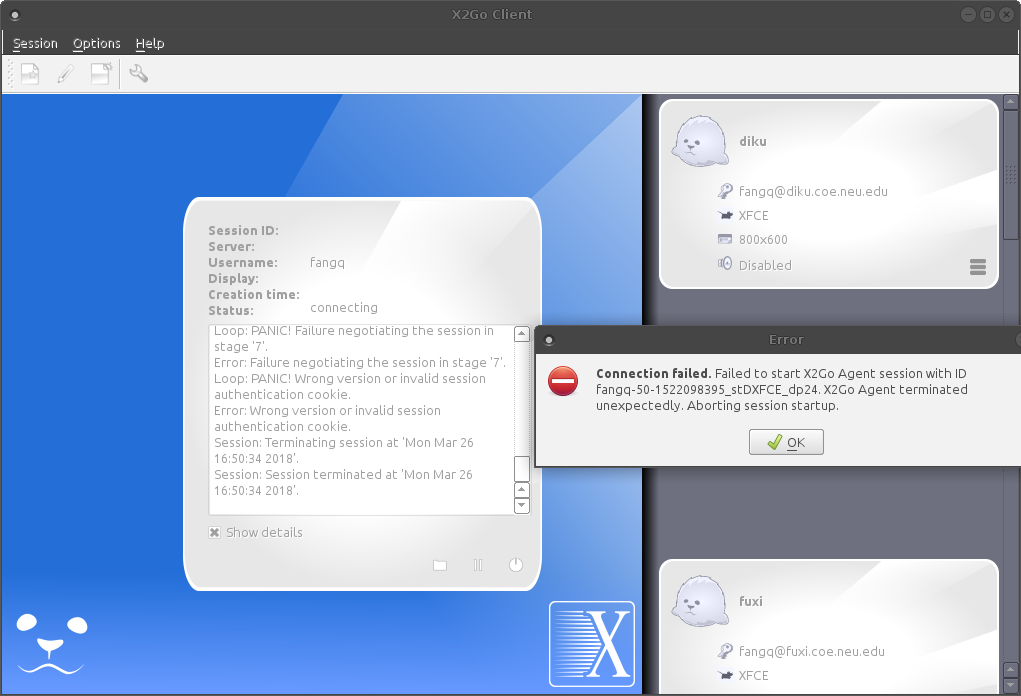Click the seal avatar on the fuxi card
The height and width of the screenshot is (696, 1021).
[699, 601]
